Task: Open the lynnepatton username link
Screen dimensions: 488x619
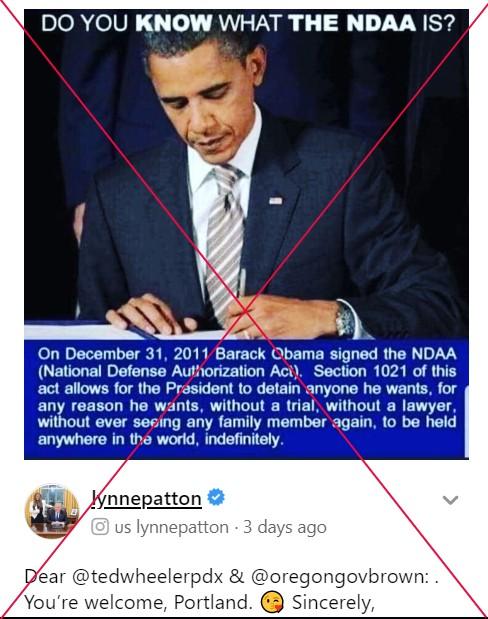Action: [x=146, y=499]
